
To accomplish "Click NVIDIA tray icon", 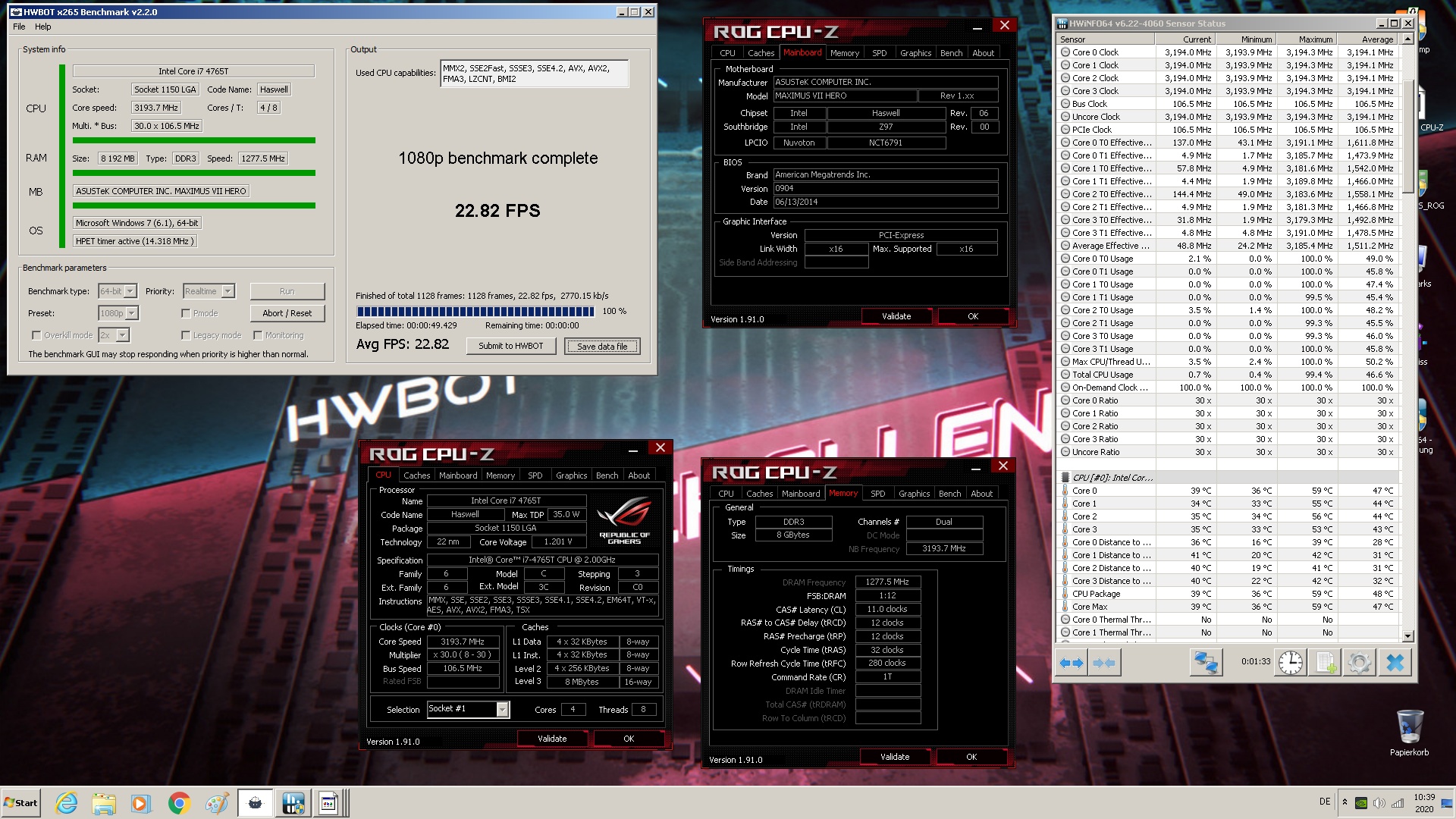I will click(1361, 803).
